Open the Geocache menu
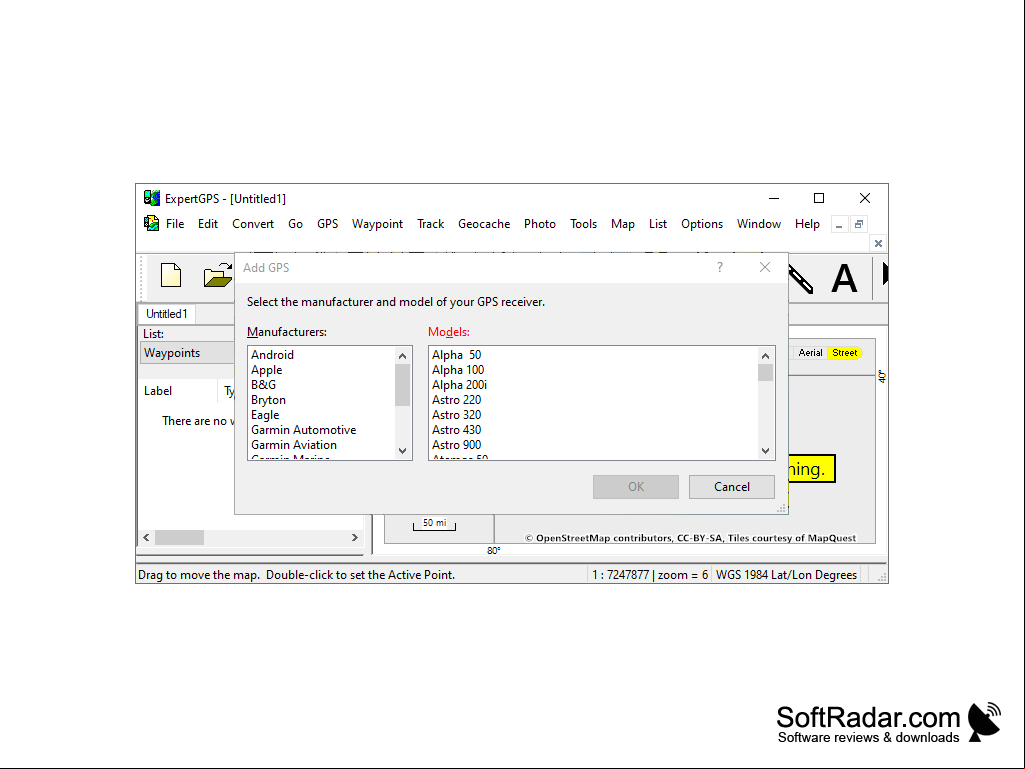The image size is (1025, 769). [x=484, y=224]
